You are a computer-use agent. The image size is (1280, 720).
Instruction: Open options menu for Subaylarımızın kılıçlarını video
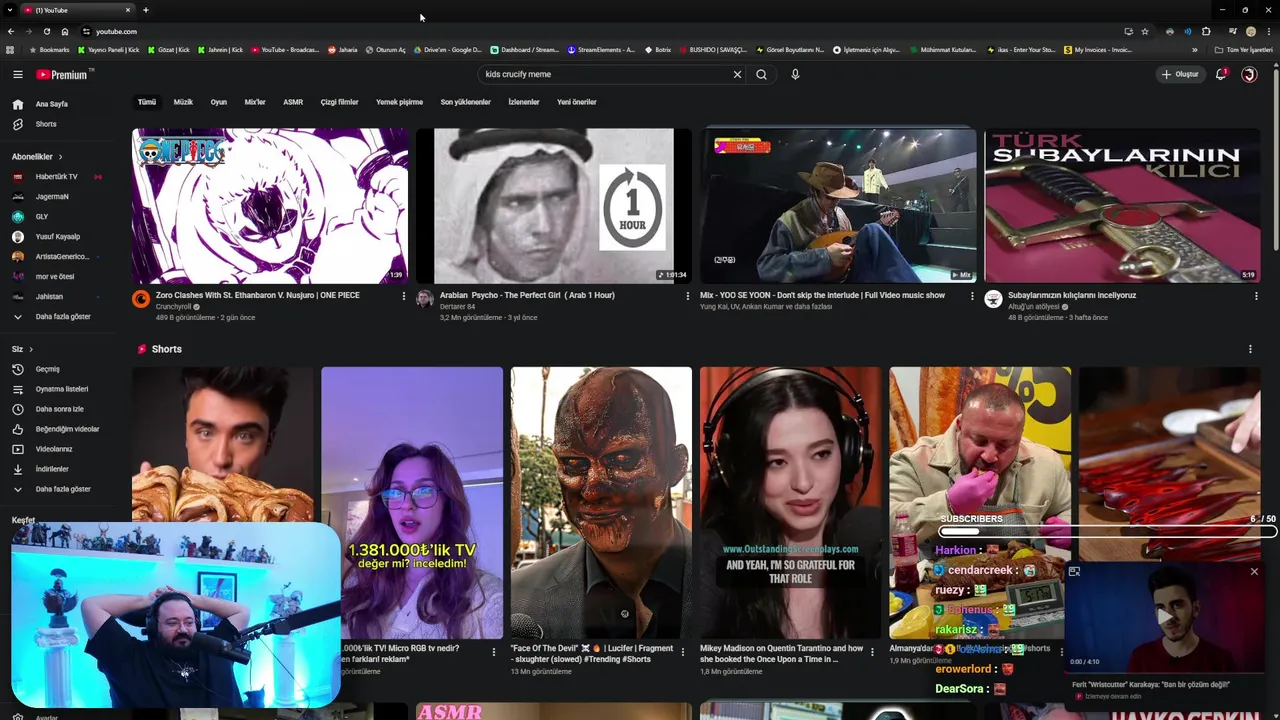point(1256,296)
